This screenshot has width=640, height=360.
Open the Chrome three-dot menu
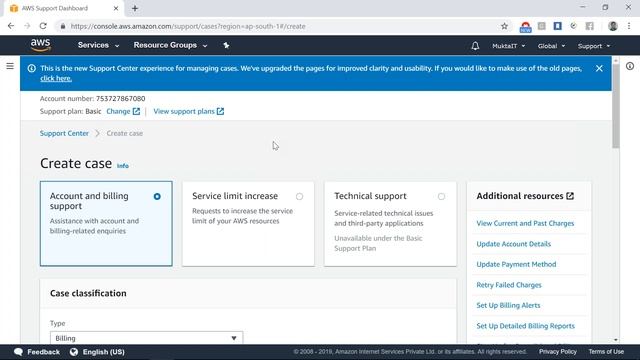[x=629, y=26]
